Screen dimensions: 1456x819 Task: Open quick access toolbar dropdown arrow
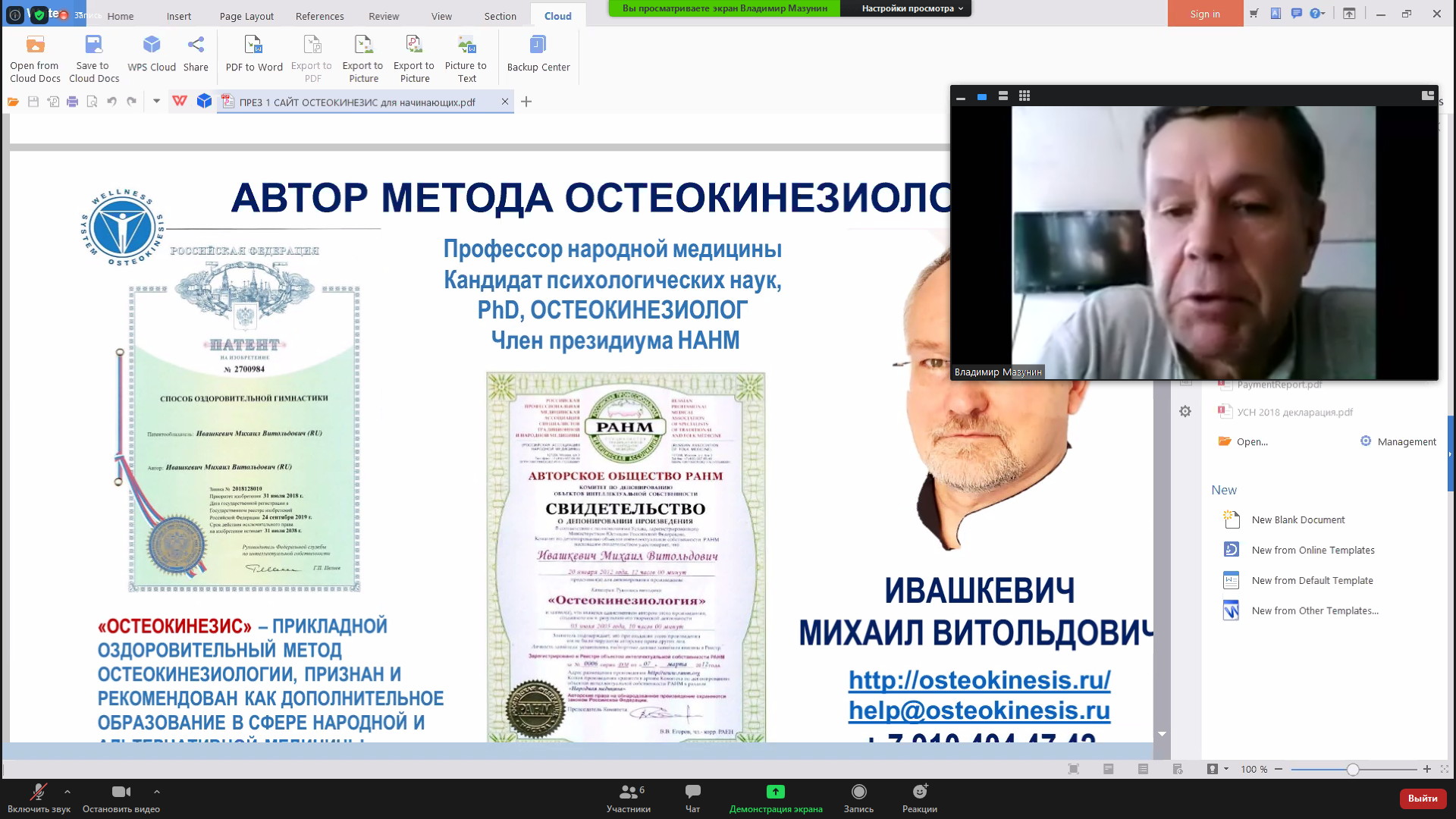(x=156, y=101)
